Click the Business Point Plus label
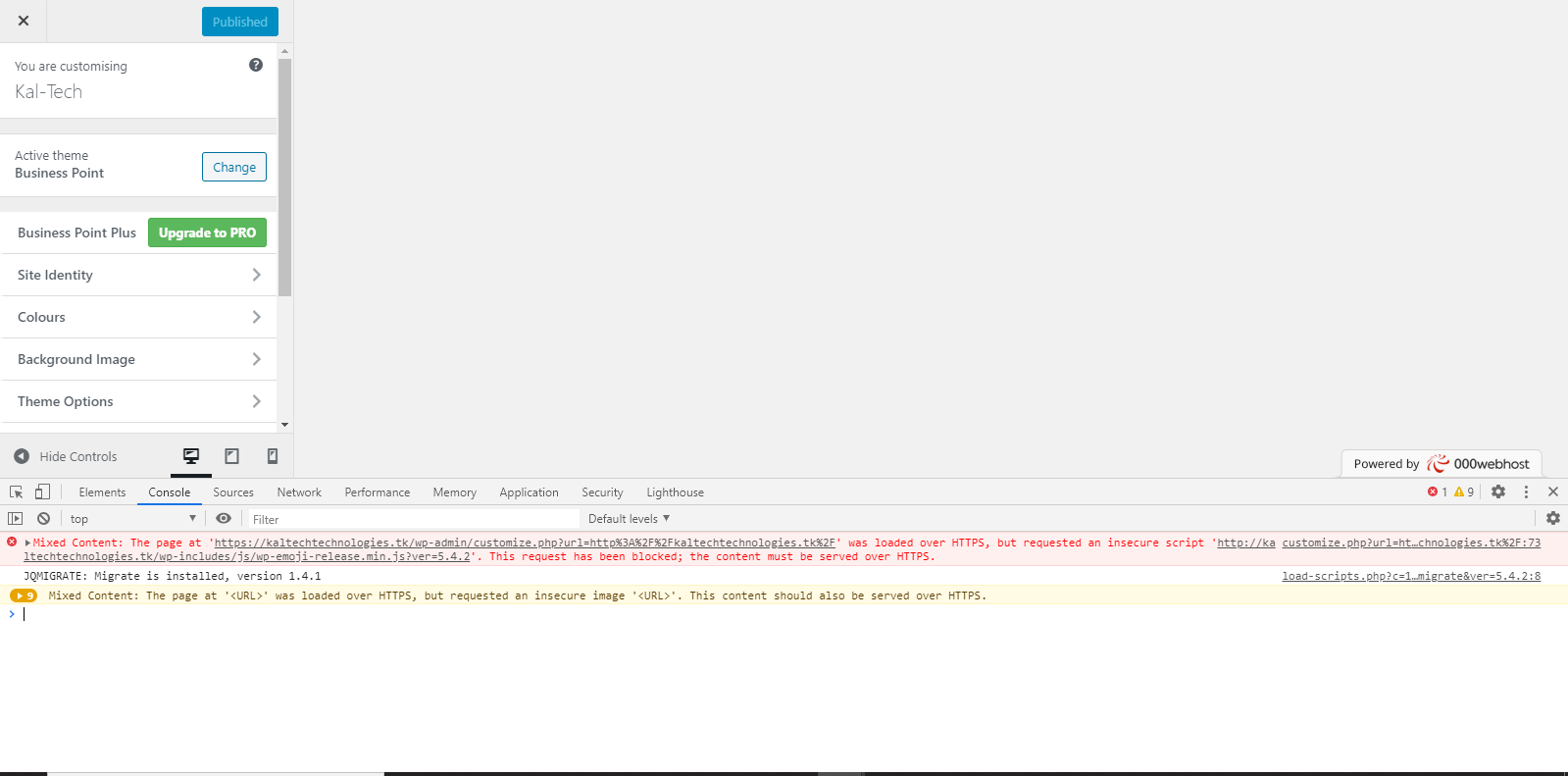 [76, 233]
